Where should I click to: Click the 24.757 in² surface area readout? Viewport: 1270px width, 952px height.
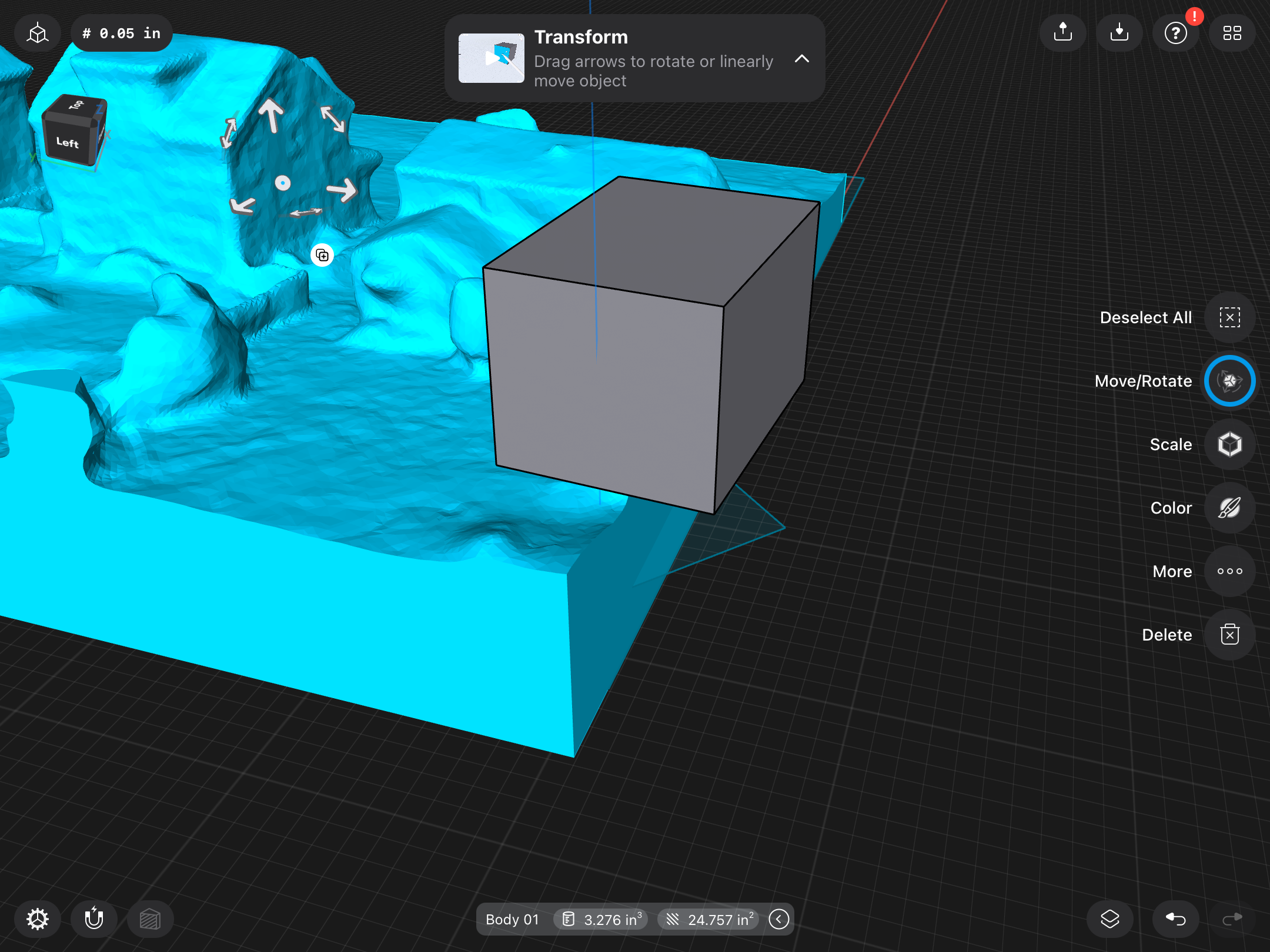[x=708, y=920]
